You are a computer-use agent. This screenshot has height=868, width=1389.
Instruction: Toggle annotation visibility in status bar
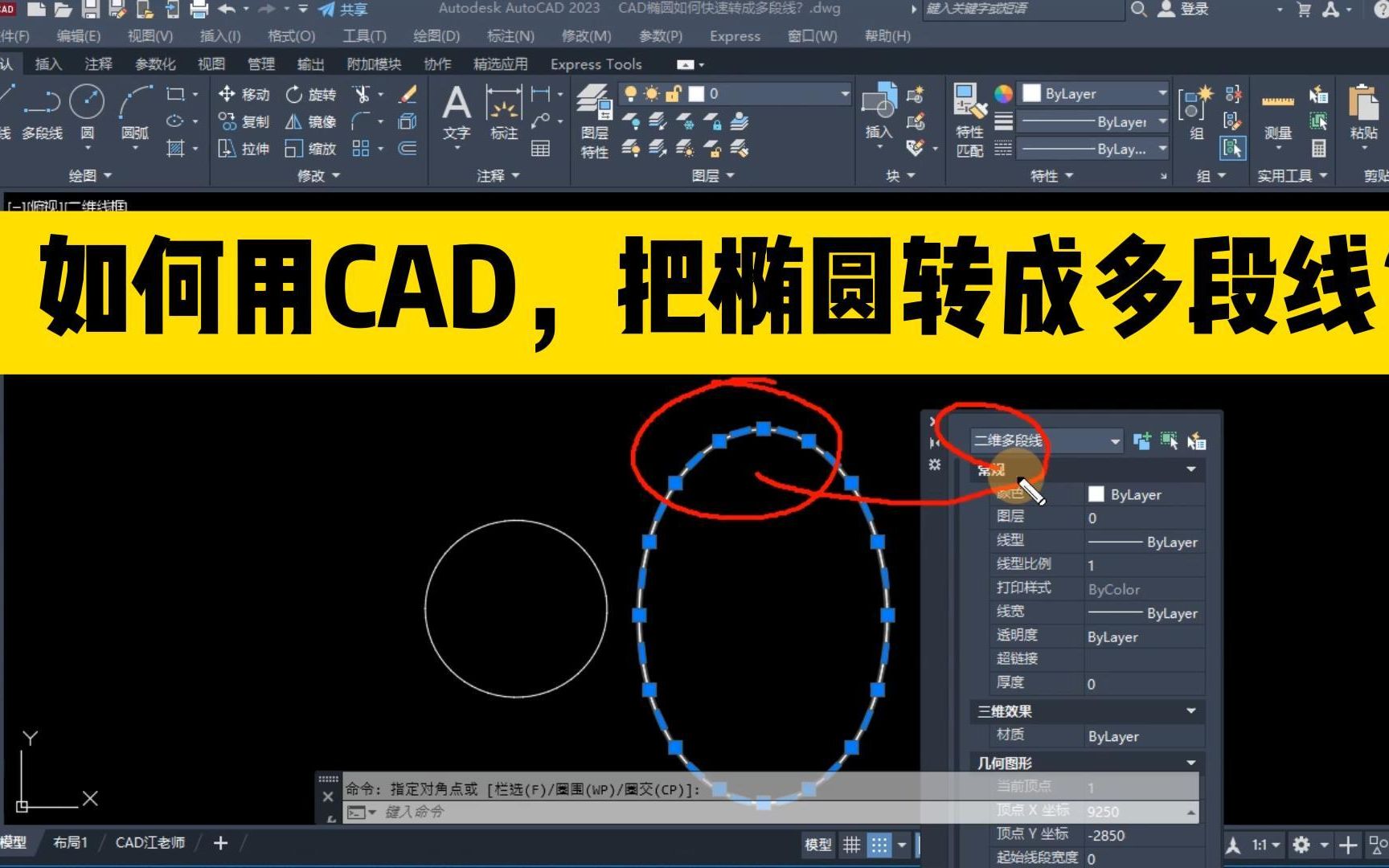[1234, 845]
